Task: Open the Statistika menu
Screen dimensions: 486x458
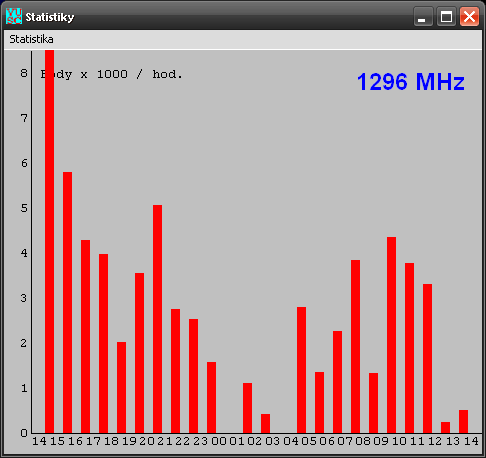Action: pyautogui.click(x=31, y=39)
